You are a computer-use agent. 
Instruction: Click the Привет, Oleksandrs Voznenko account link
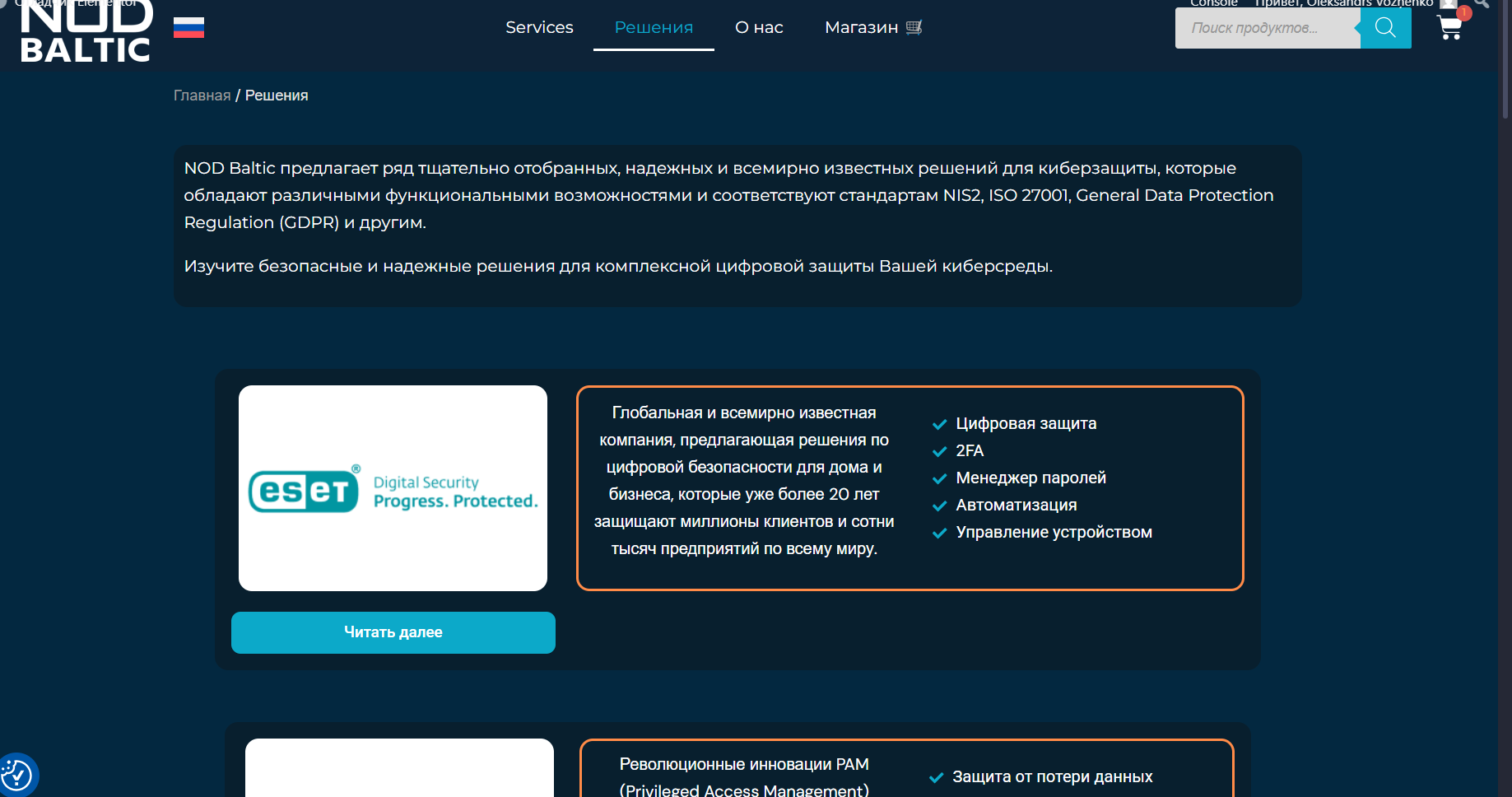[1343, 3]
